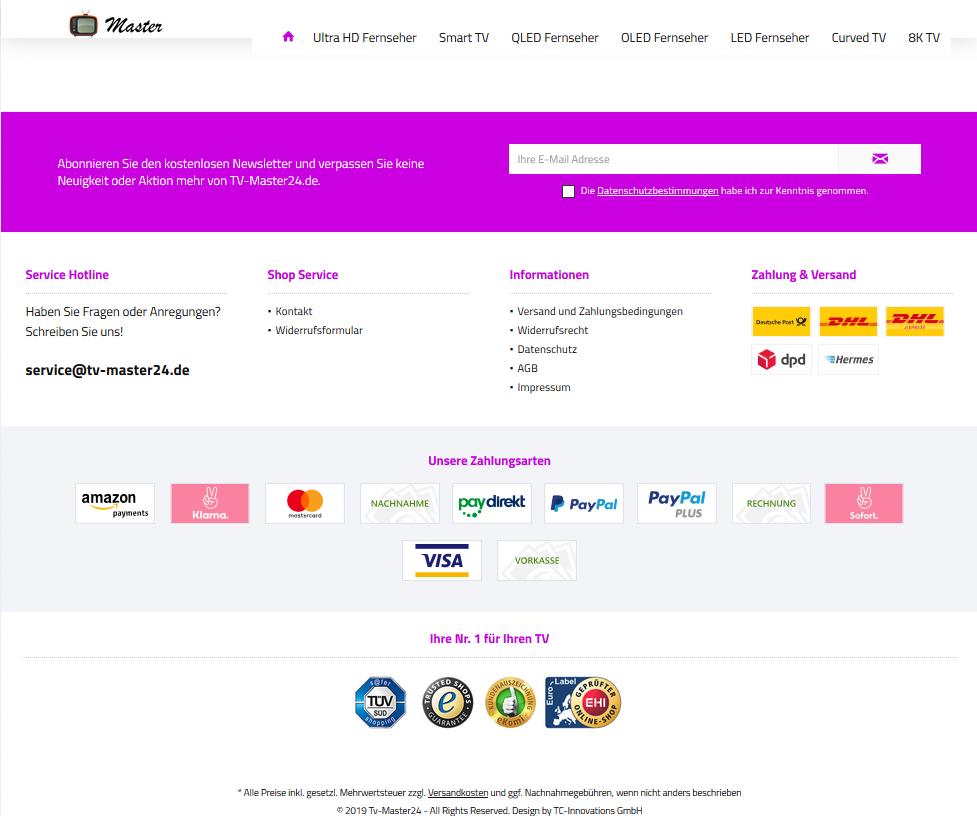This screenshot has height=816, width=977.
Task: Open the QLED Fernseher menu item
Action: coord(555,37)
